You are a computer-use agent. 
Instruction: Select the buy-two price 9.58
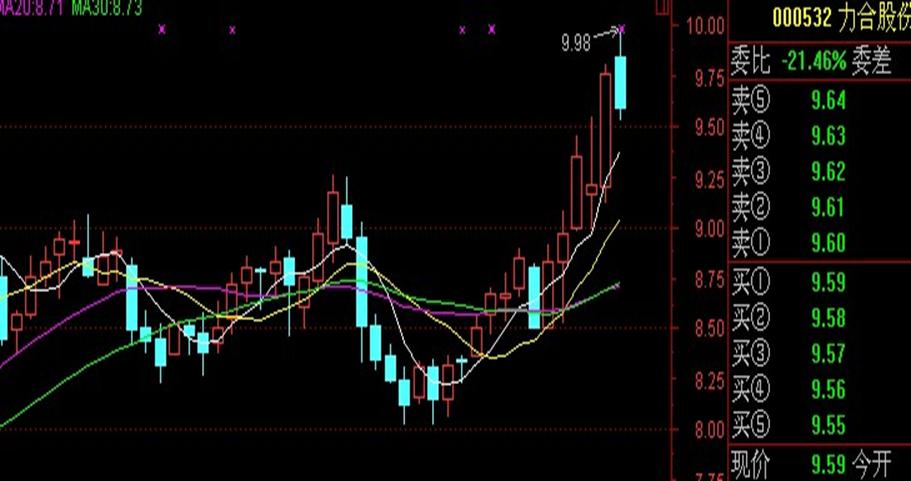click(x=828, y=318)
